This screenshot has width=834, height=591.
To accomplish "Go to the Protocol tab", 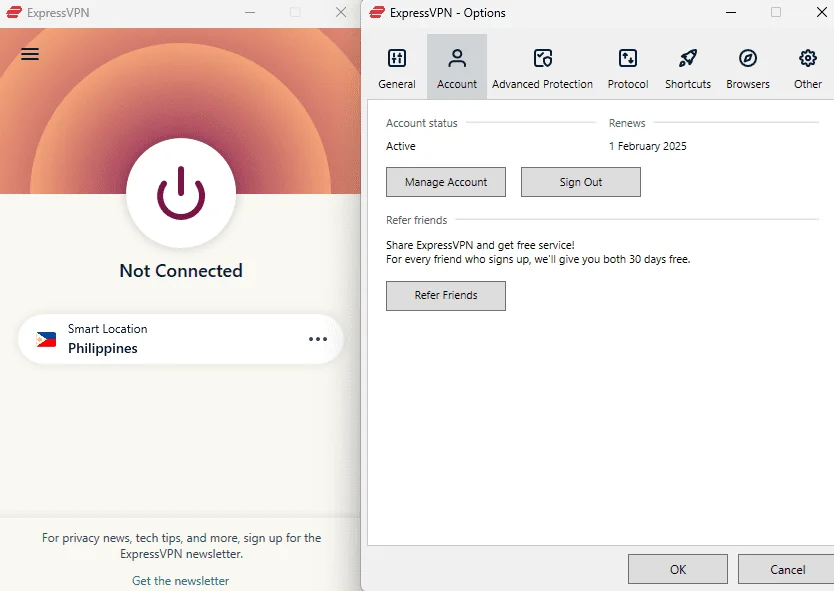I will (628, 67).
